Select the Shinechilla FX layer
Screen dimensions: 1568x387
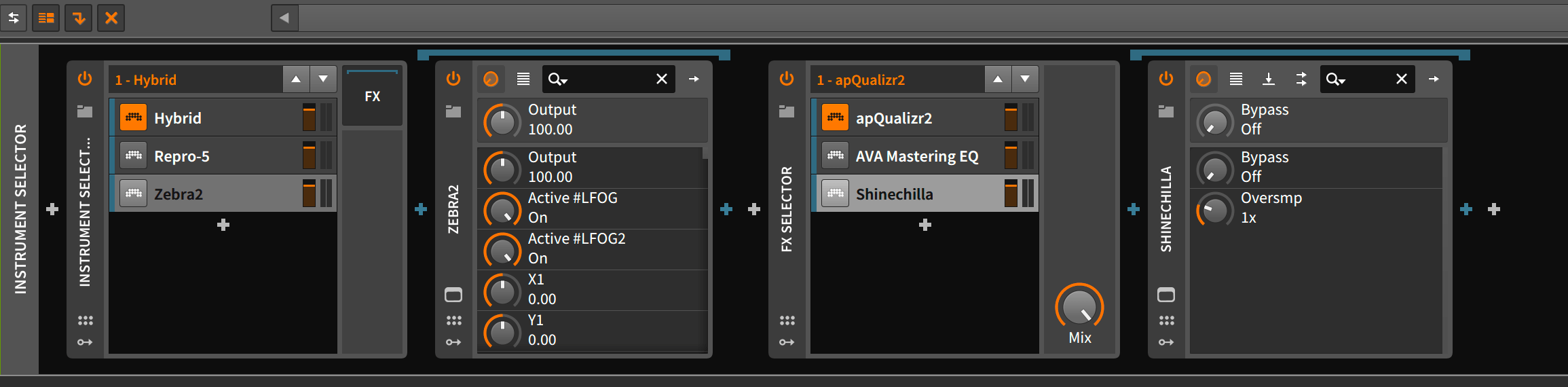925,193
